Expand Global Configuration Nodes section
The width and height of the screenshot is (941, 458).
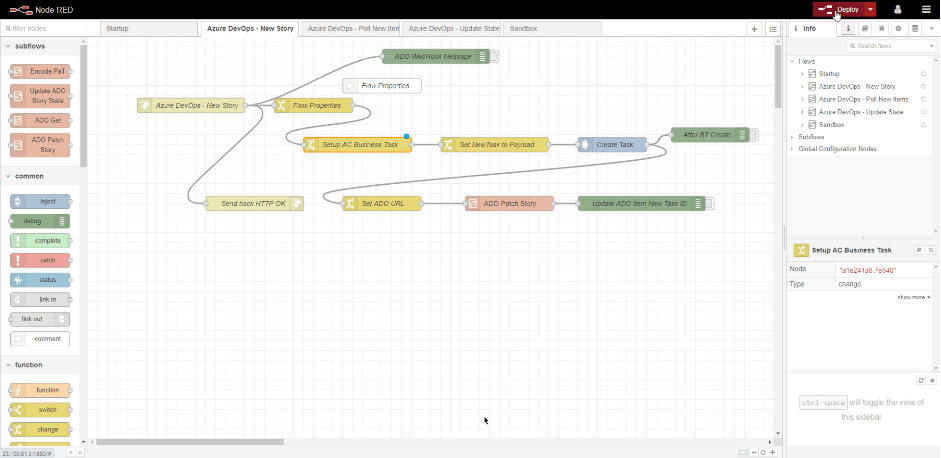click(792, 149)
